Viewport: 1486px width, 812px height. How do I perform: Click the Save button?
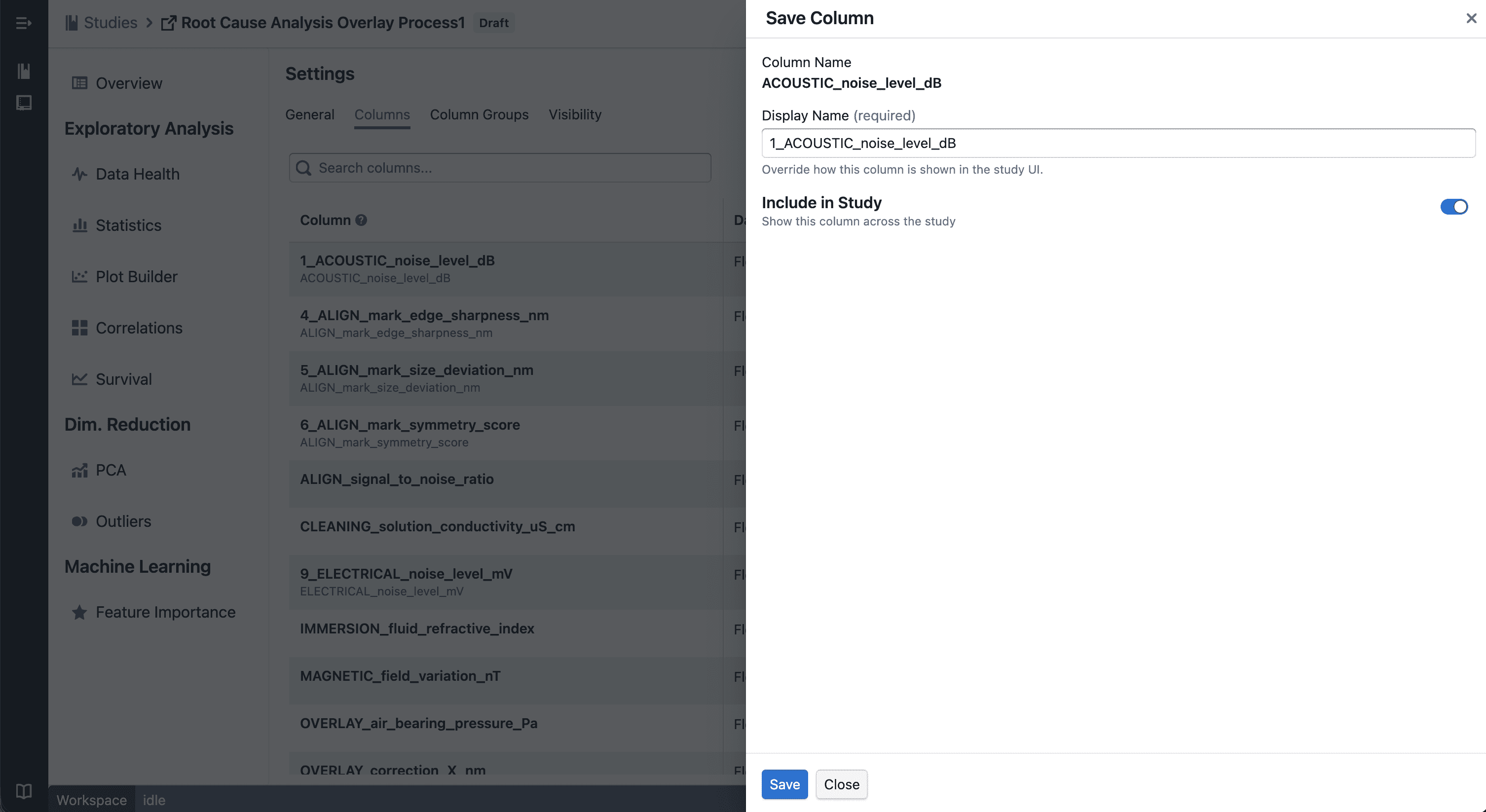tap(784, 784)
